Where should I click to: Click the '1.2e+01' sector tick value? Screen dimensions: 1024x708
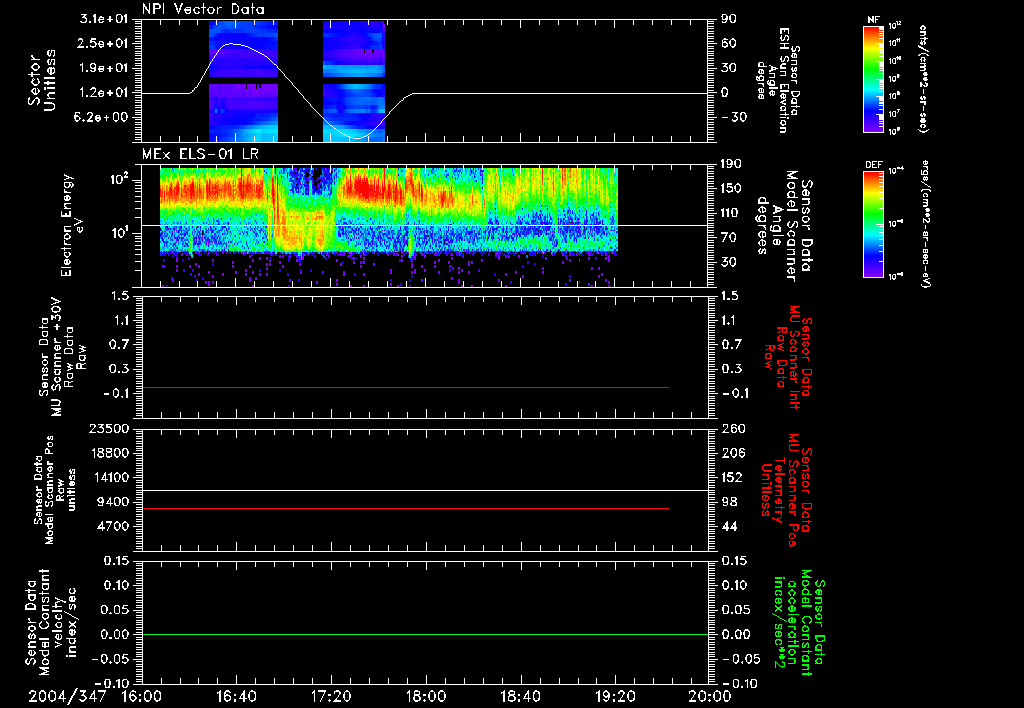104,93
